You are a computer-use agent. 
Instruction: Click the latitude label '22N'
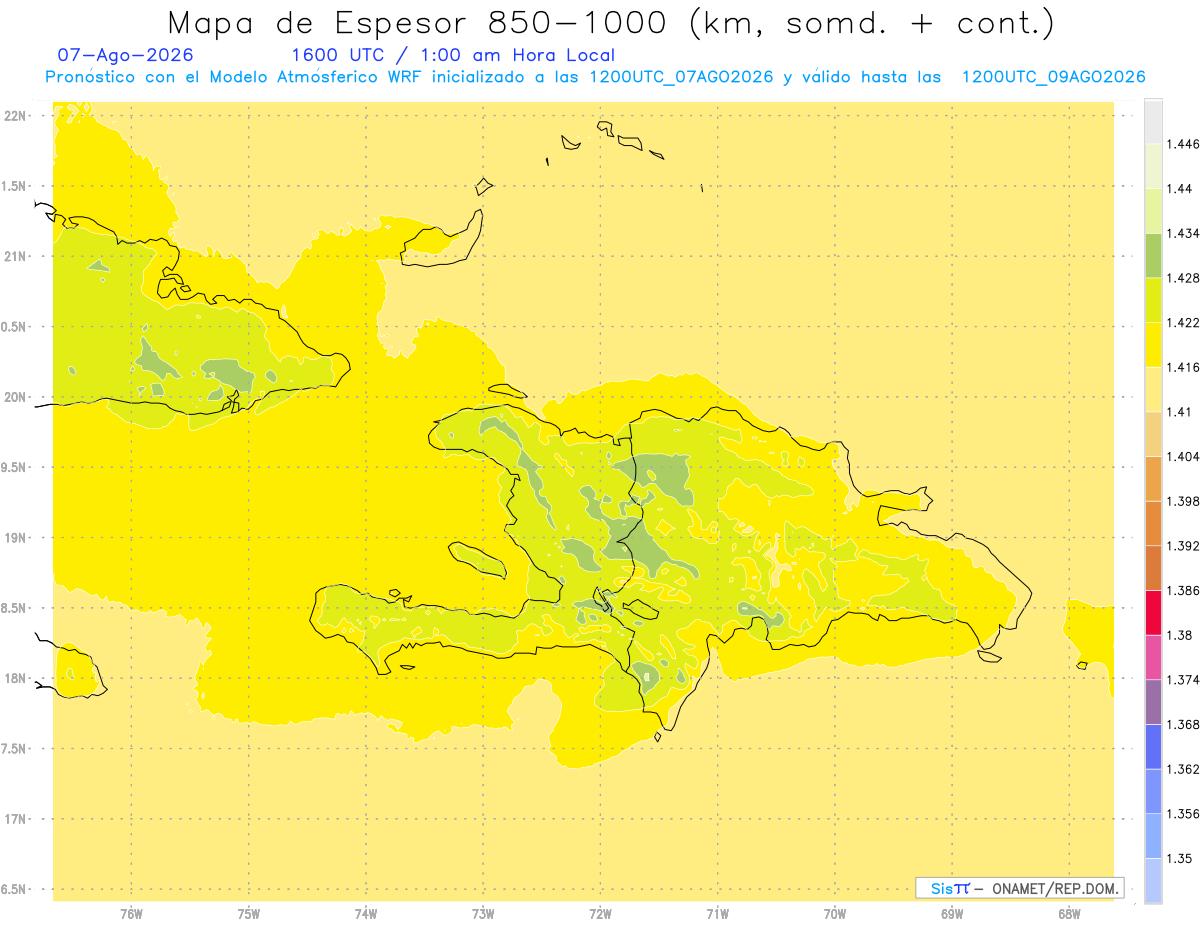point(16,116)
